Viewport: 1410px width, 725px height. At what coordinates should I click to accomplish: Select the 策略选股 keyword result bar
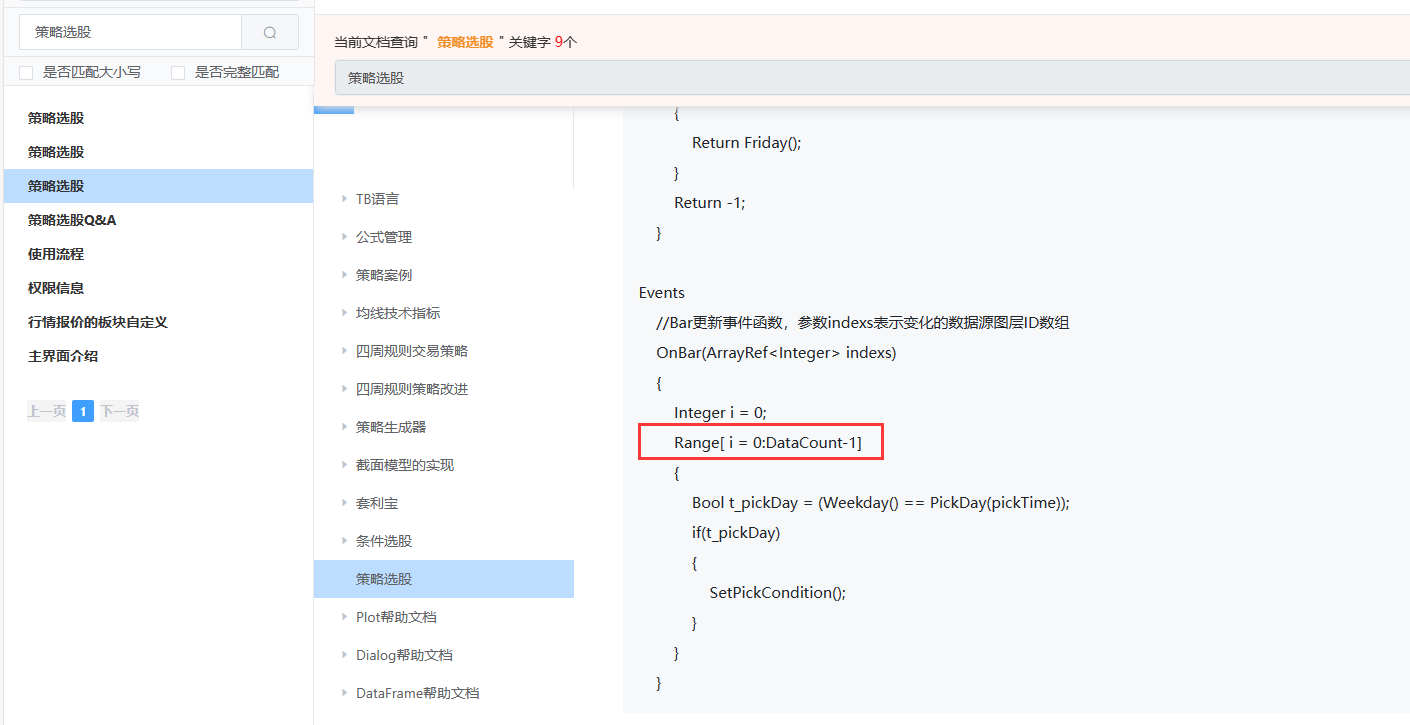click(870, 77)
